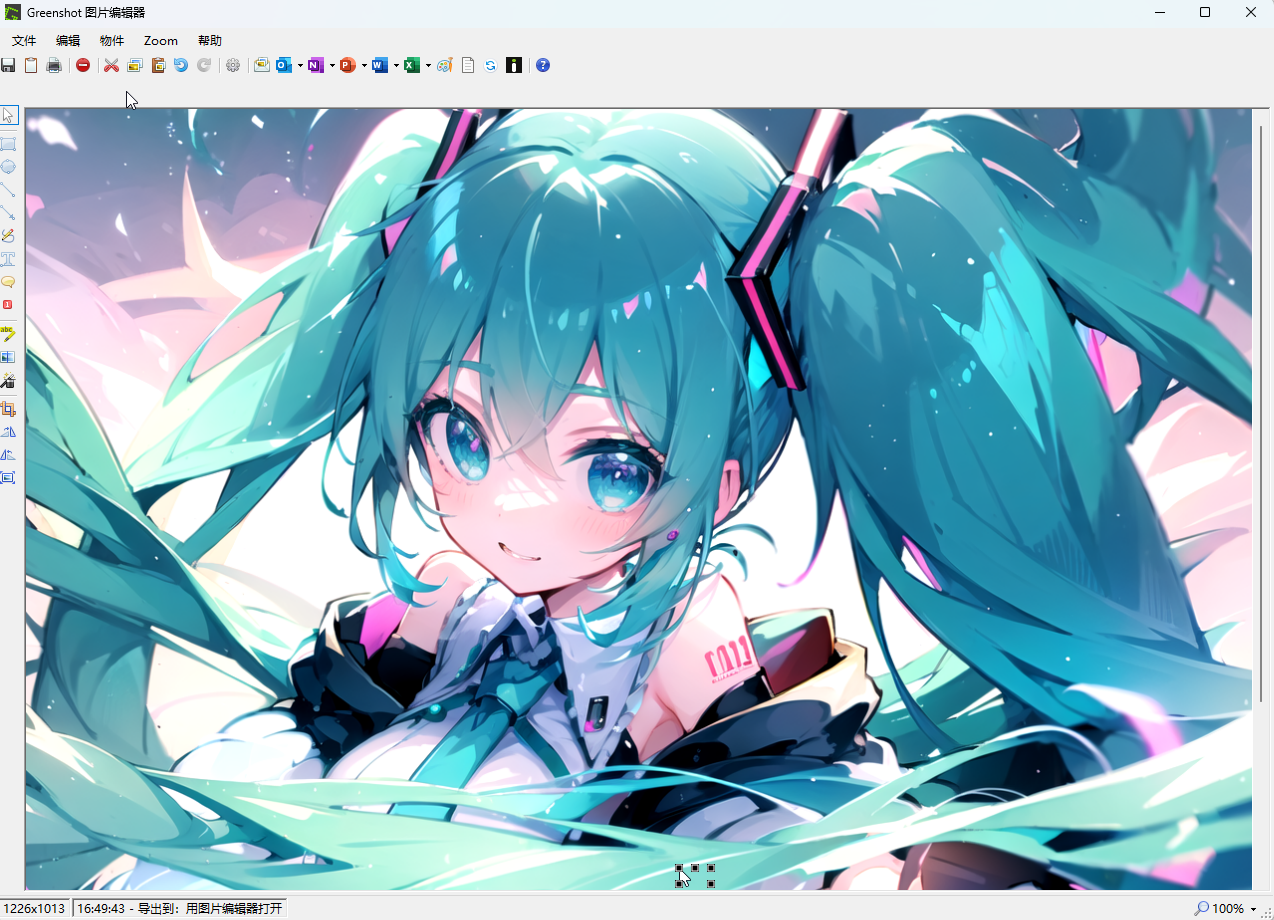1274x920 pixels.
Task: Send the image to Word
Action: pos(380,65)
